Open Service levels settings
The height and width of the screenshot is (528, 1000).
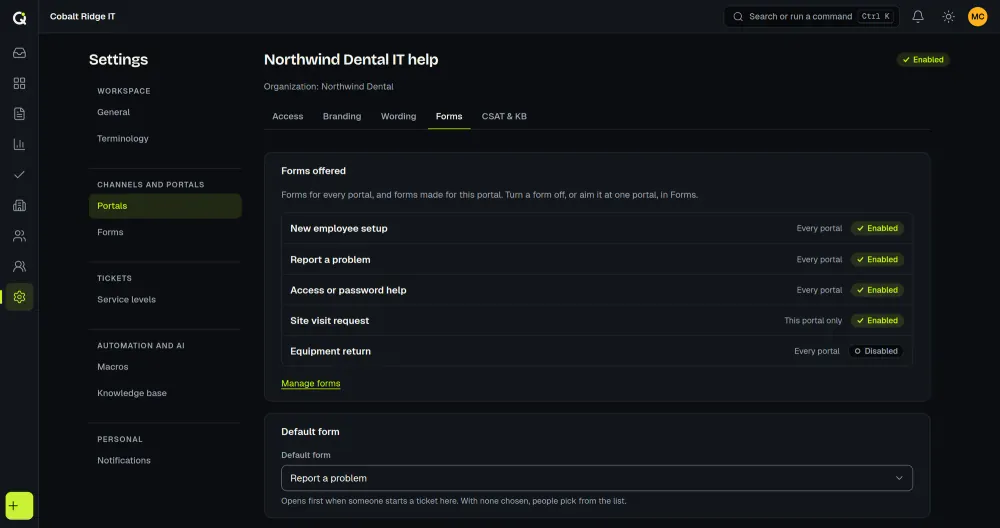click(x=165, y=300)
